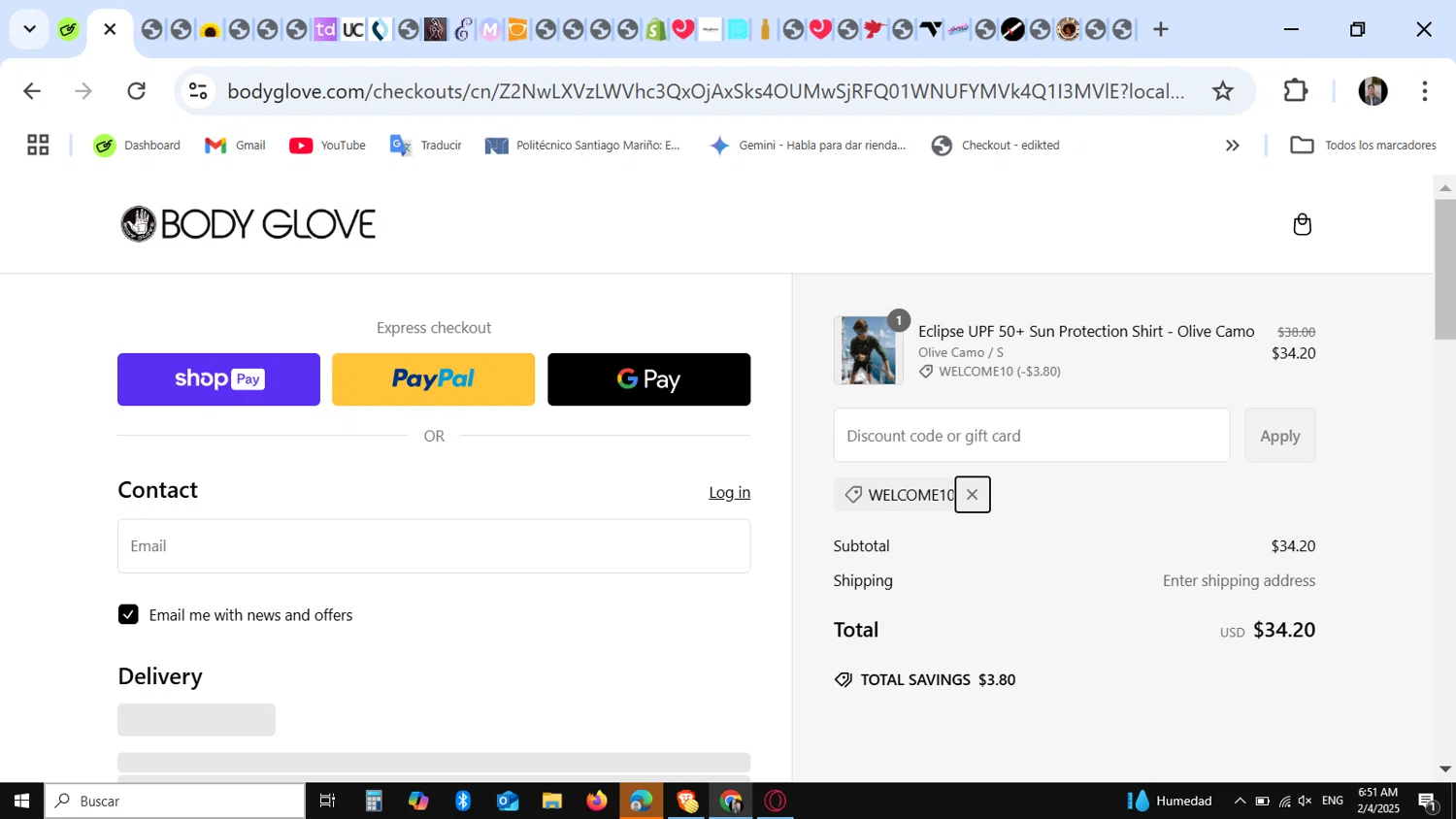Open the apps grid shortcut
The image size is (1456, 819).
[x=38, y=146]
